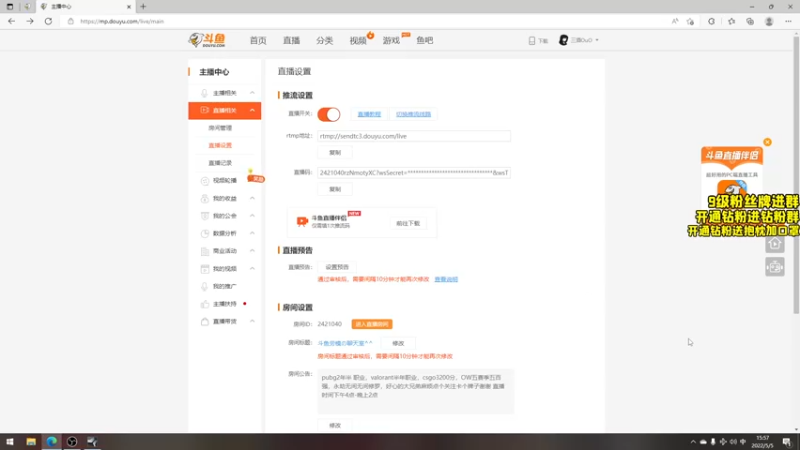
Task: Open the Windows Start menu
Action: (10, 442)
